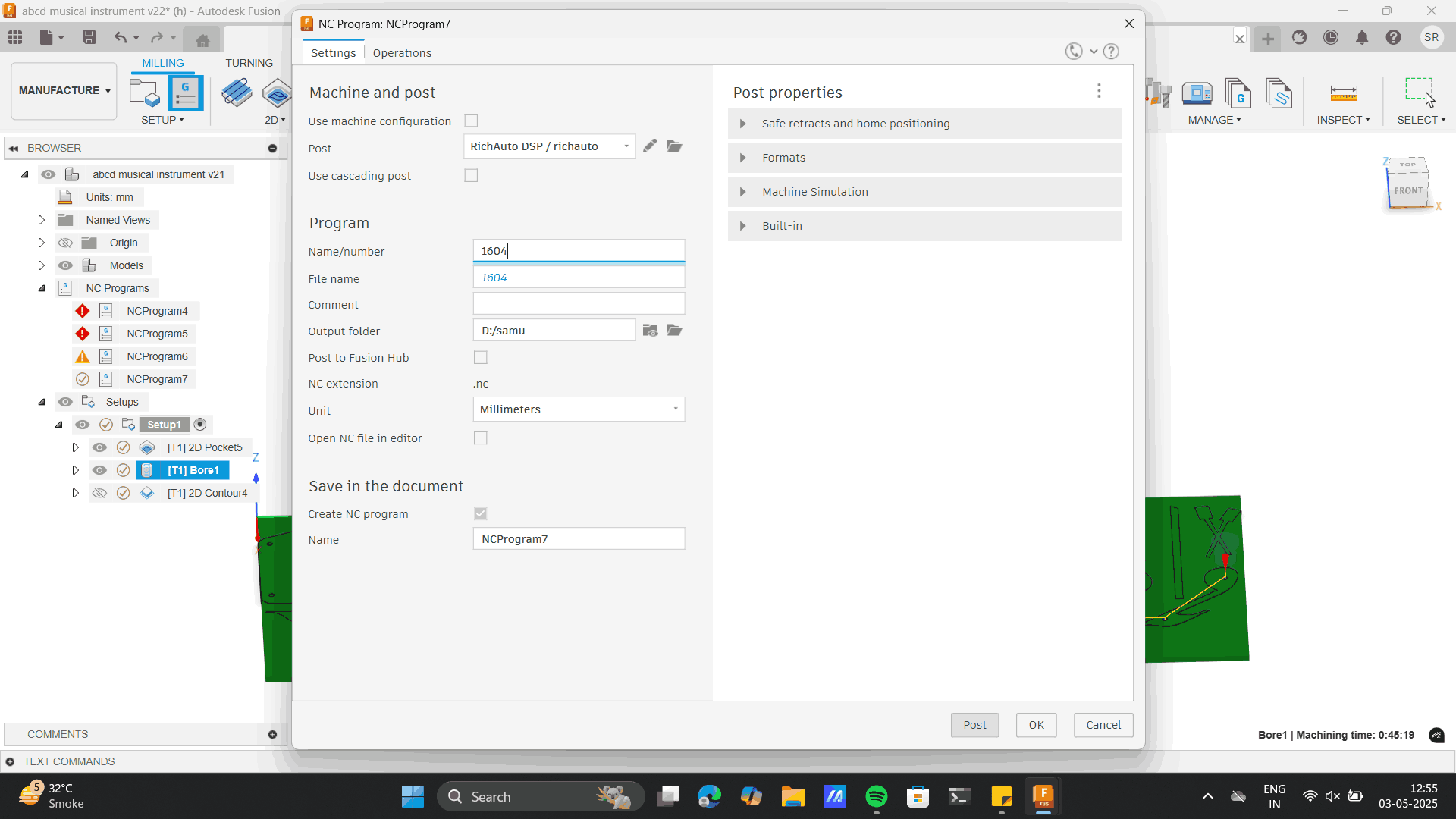The height and width of the screenshot is (819, 1456).
Task: Open the data panel grid icon
Action: point(15,37)
